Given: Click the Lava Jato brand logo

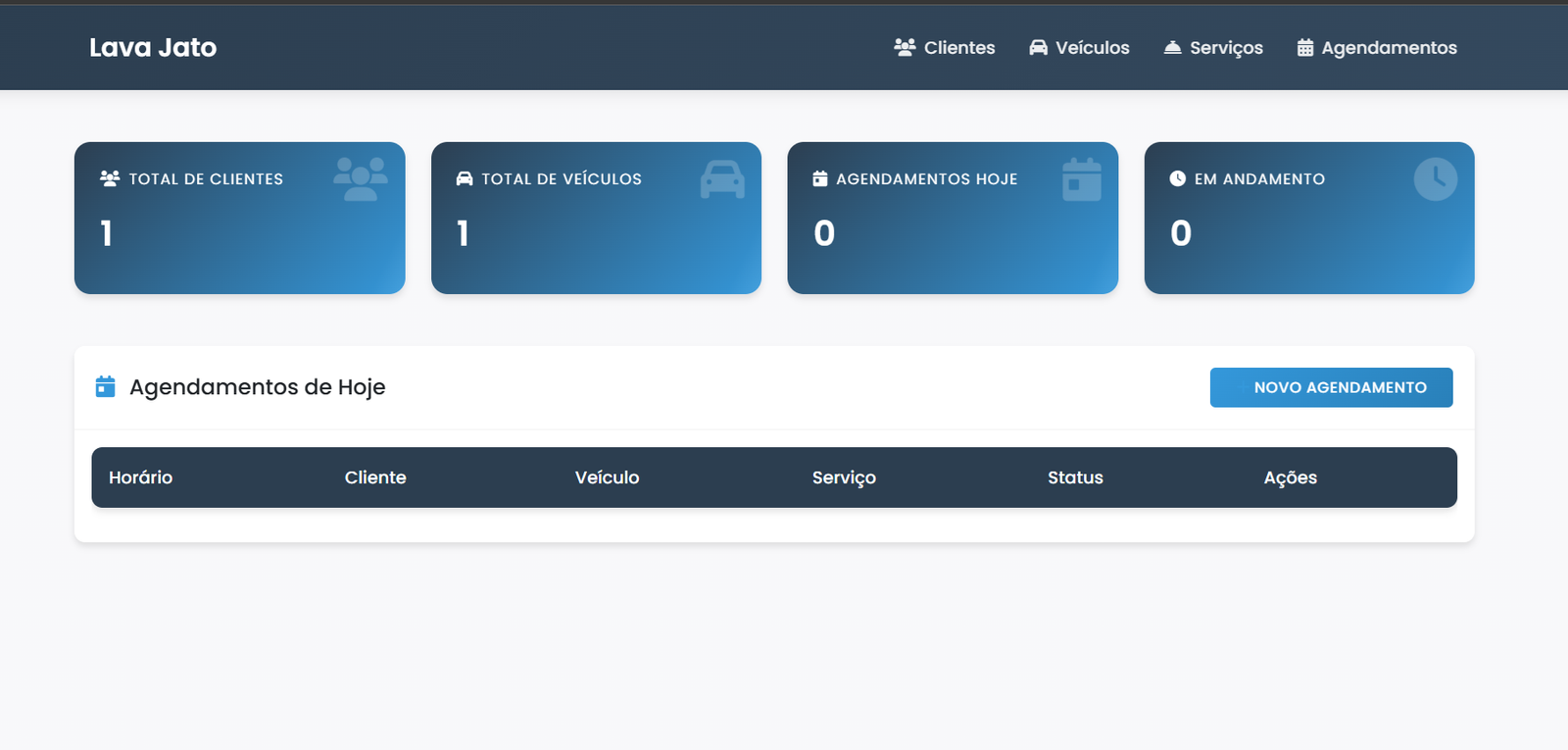Looking at the screenshot, I should [153, 48].
